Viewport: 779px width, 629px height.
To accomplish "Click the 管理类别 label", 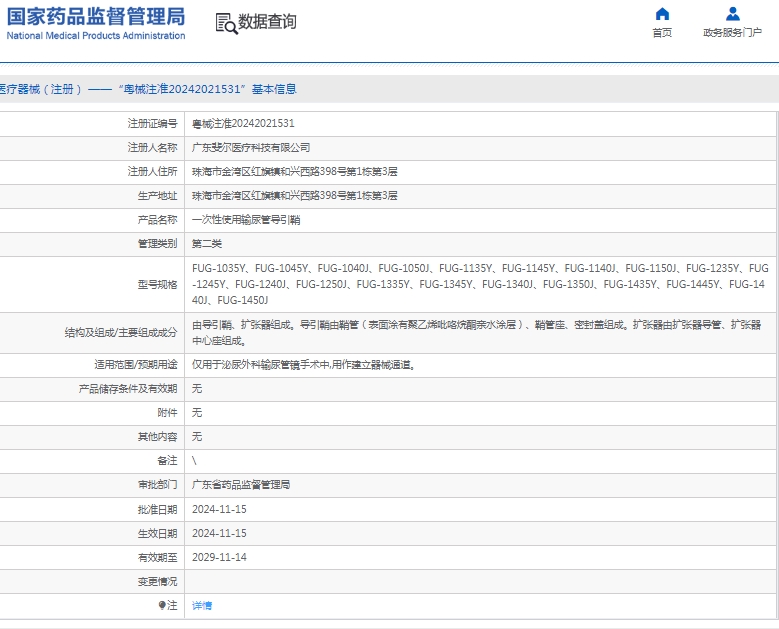I will coord(157,244).
